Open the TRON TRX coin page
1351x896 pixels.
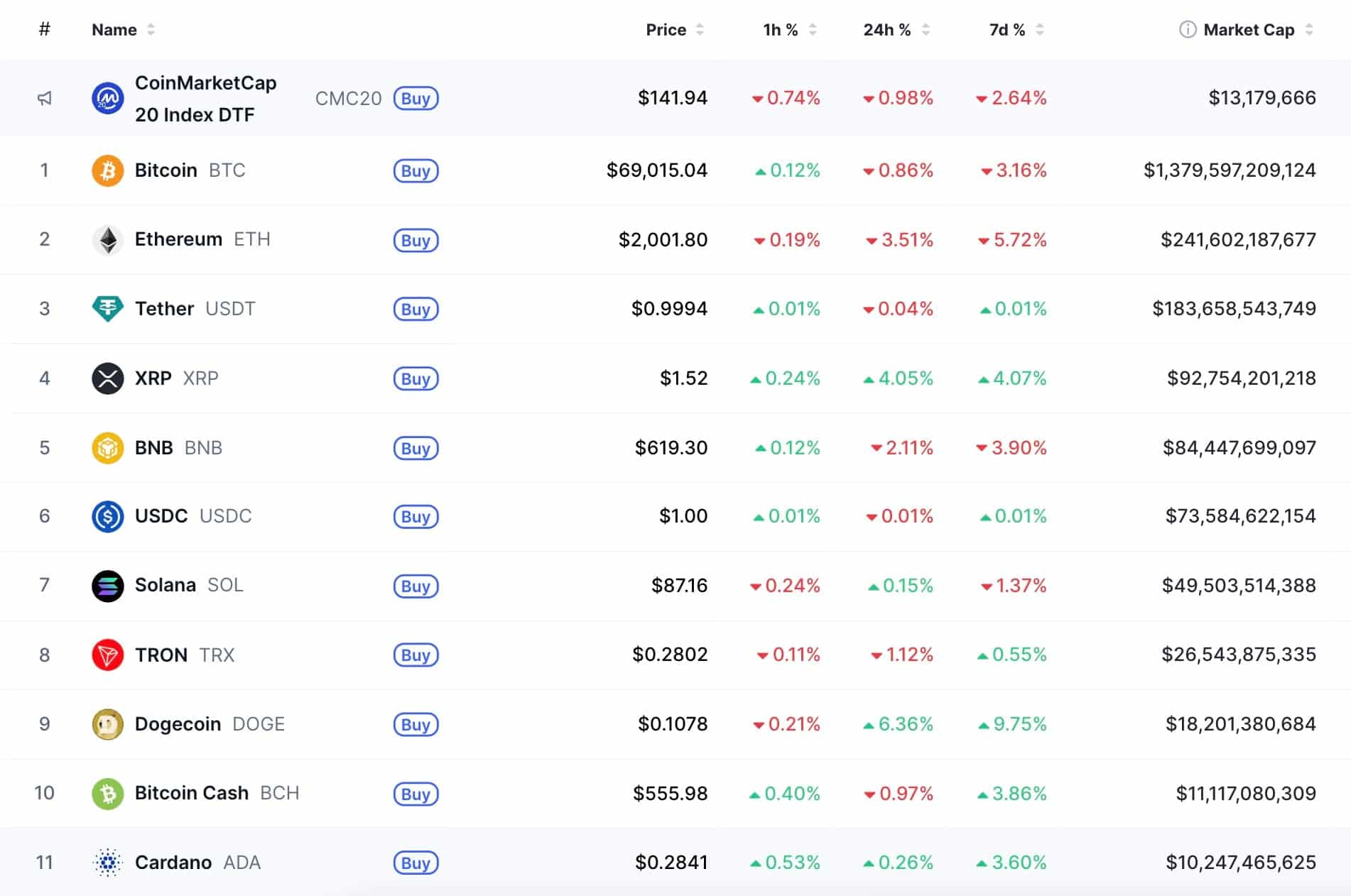pos(161,655)
